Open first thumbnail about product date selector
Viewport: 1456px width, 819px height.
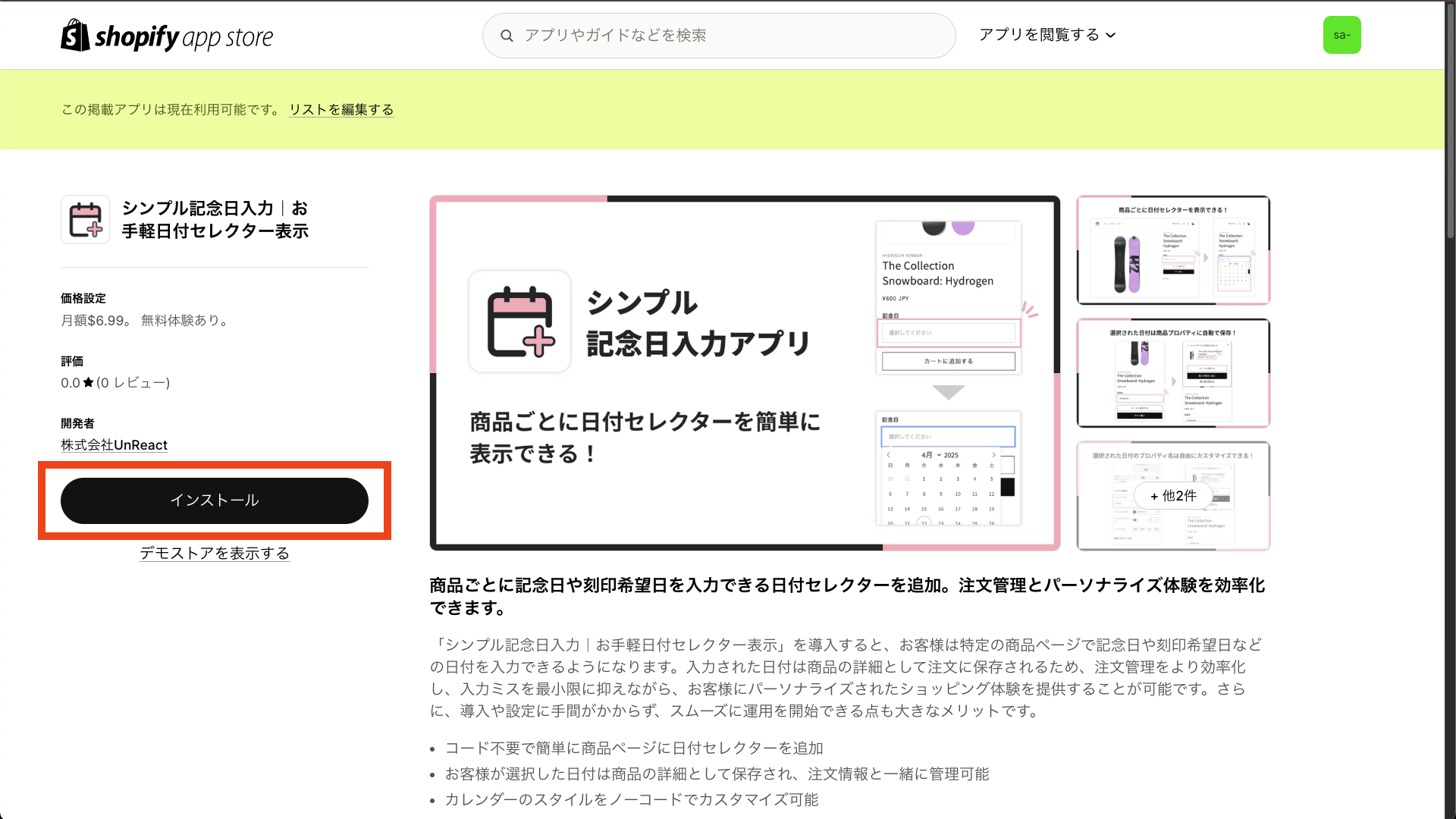pos(1173,250)
